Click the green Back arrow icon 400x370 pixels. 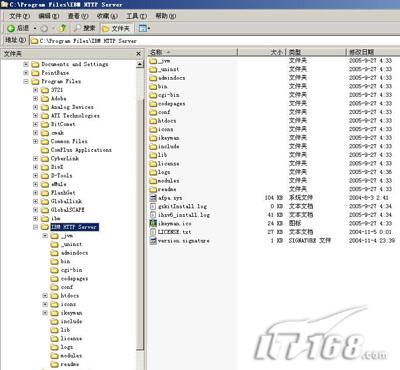pos(11,29)
